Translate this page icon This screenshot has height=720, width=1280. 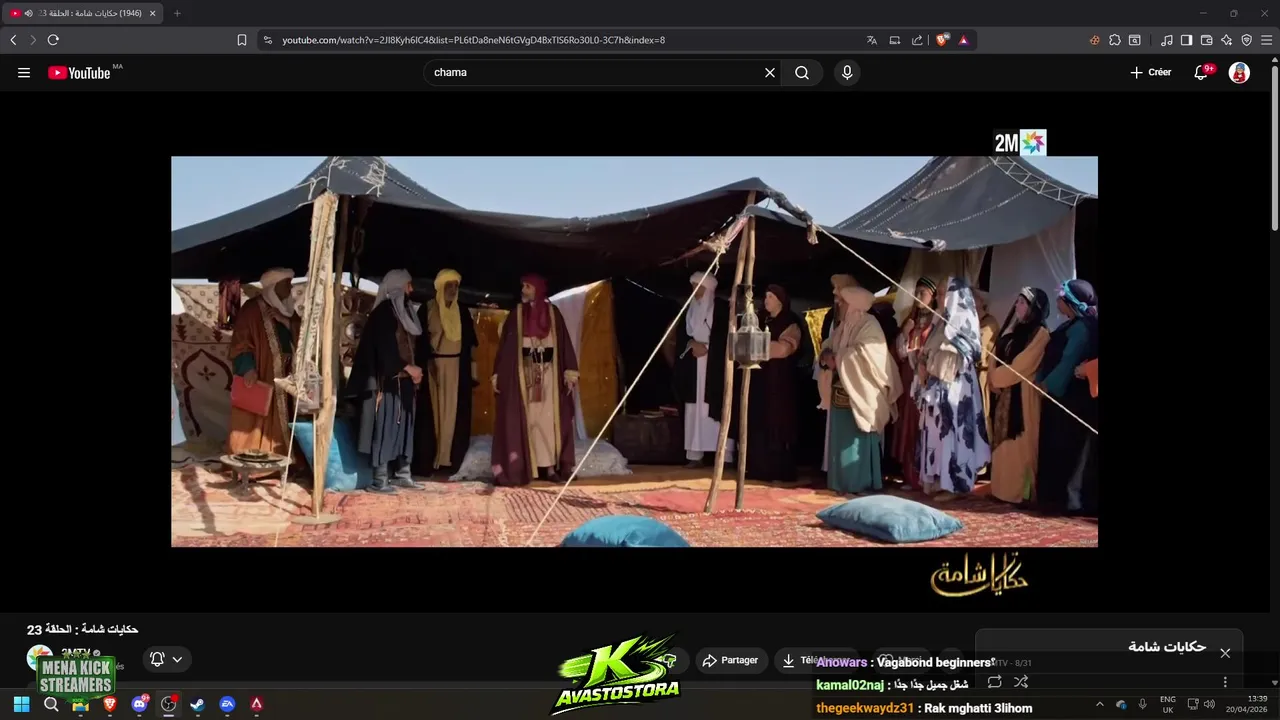click(872, 40)
